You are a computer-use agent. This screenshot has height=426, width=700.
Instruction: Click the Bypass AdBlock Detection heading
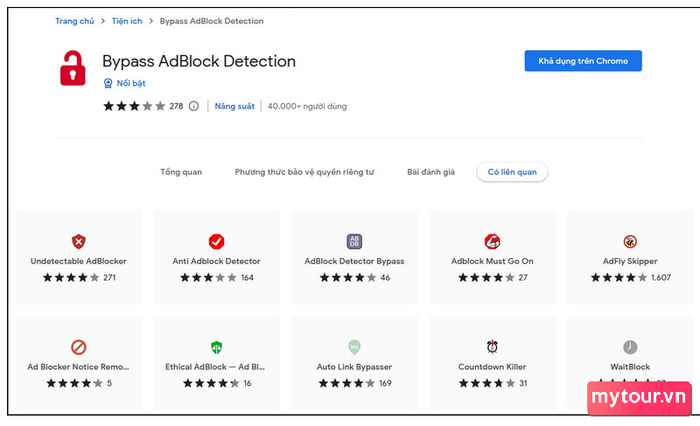click(199, 61)
